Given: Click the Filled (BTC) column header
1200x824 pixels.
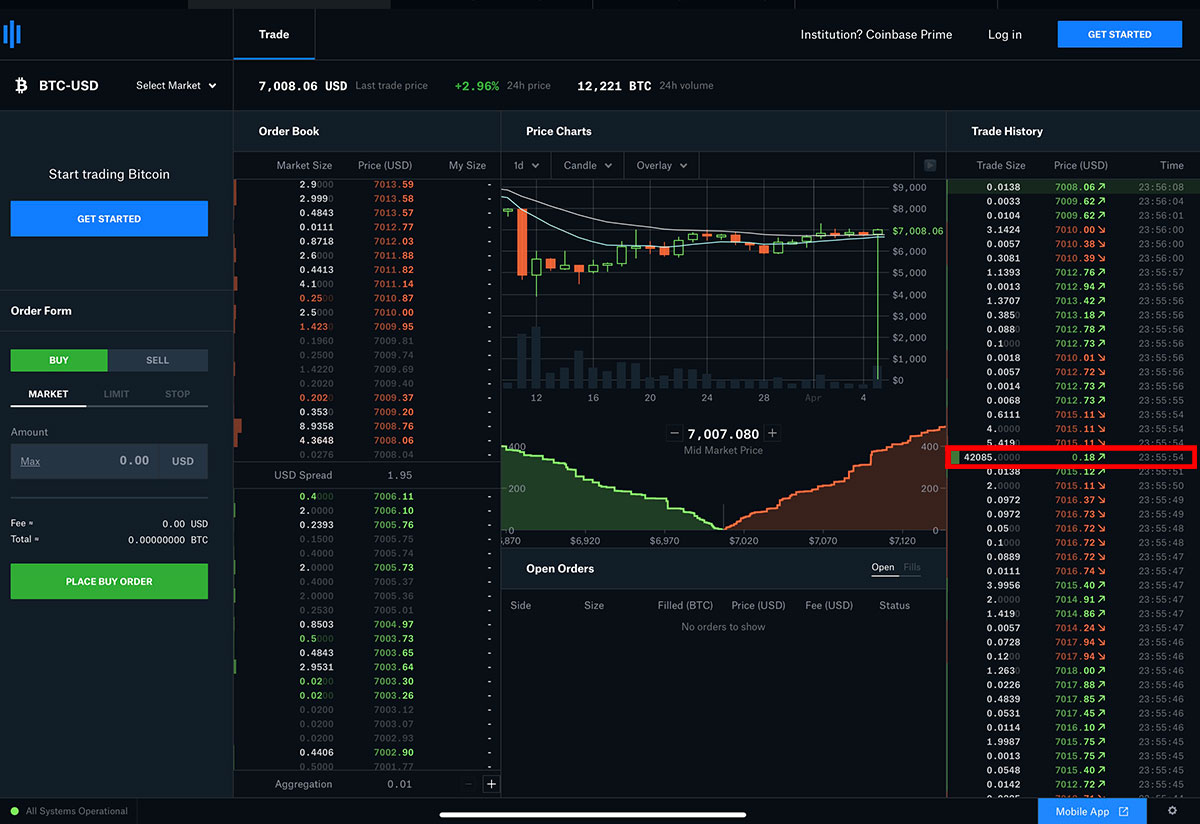Looking at the screenshot, I should click(685, 605).
